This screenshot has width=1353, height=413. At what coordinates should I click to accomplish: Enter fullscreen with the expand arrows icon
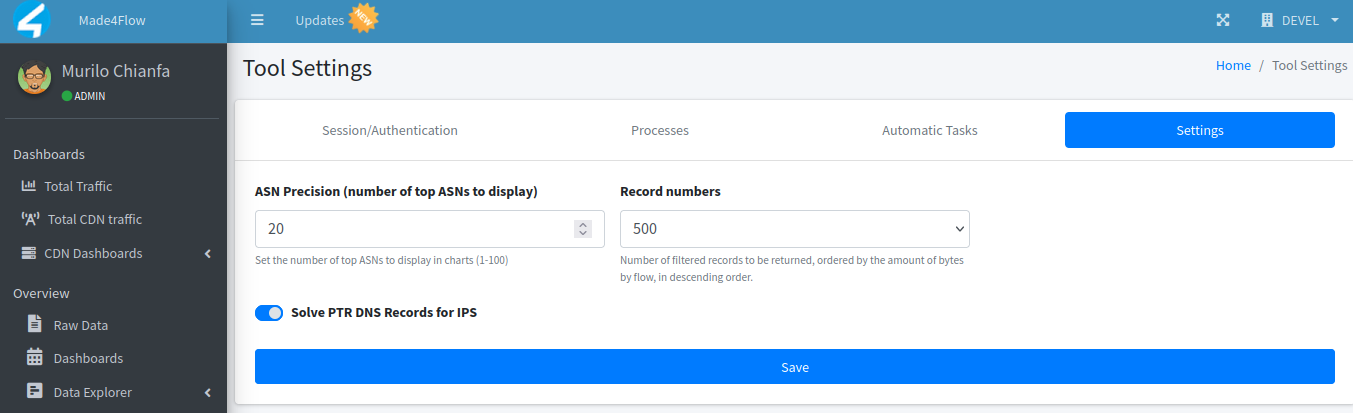[1222, 20]
